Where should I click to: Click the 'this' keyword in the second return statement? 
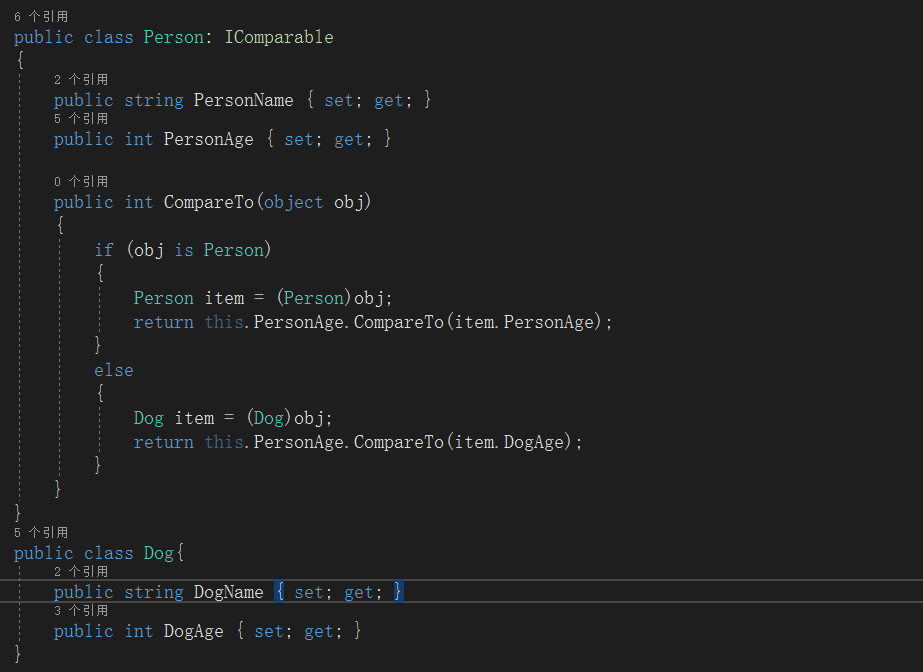point(224,443)
